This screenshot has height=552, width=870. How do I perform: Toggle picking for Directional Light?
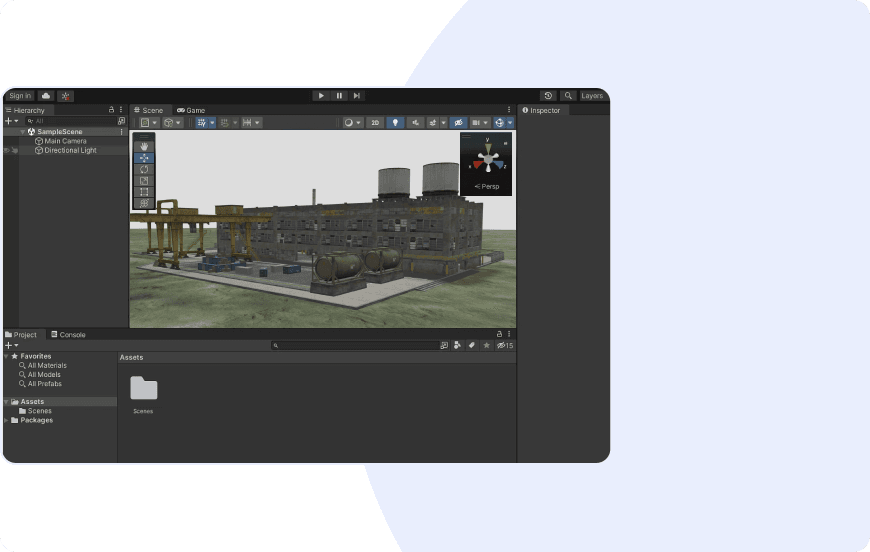(x=15, y=150)
